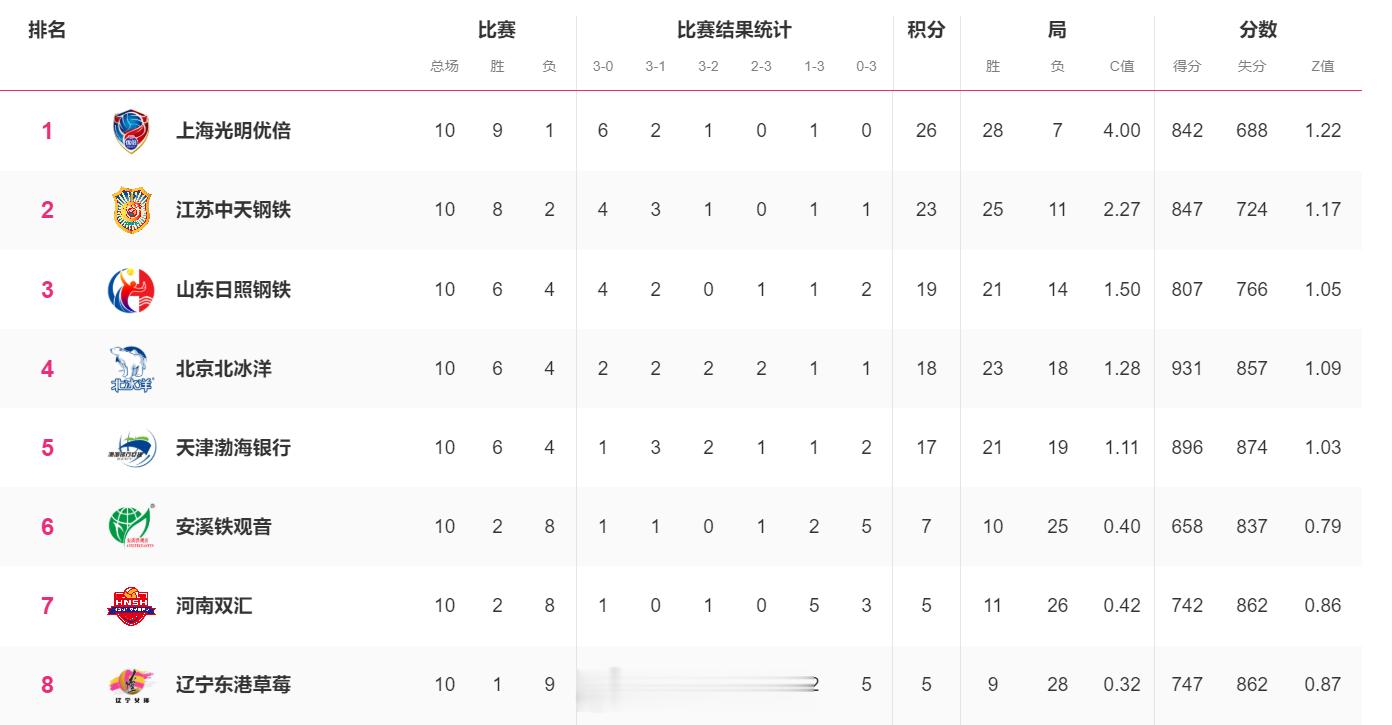Select the 积分 column header
Image resolution: width=1392 pixels, height=725 pixels.
click(x=926, y=30)
